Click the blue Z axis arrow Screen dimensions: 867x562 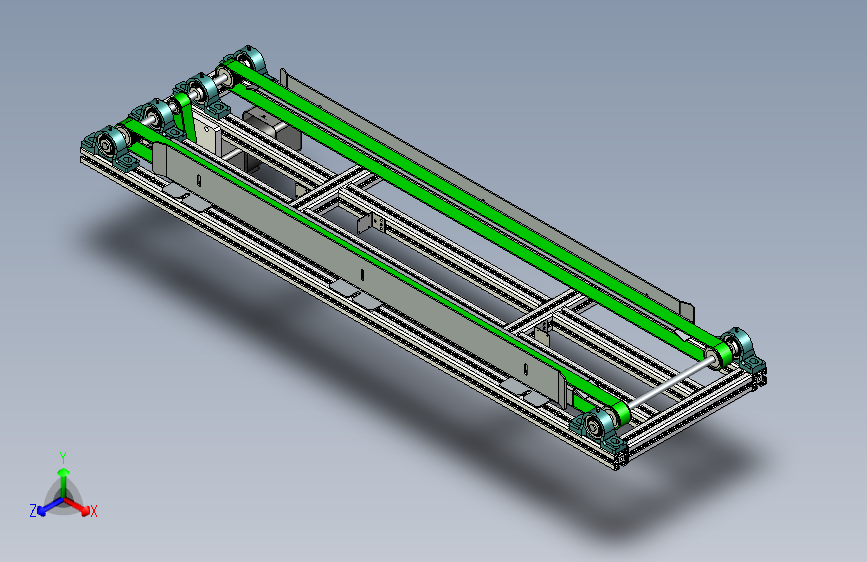(x=50, y=507)
